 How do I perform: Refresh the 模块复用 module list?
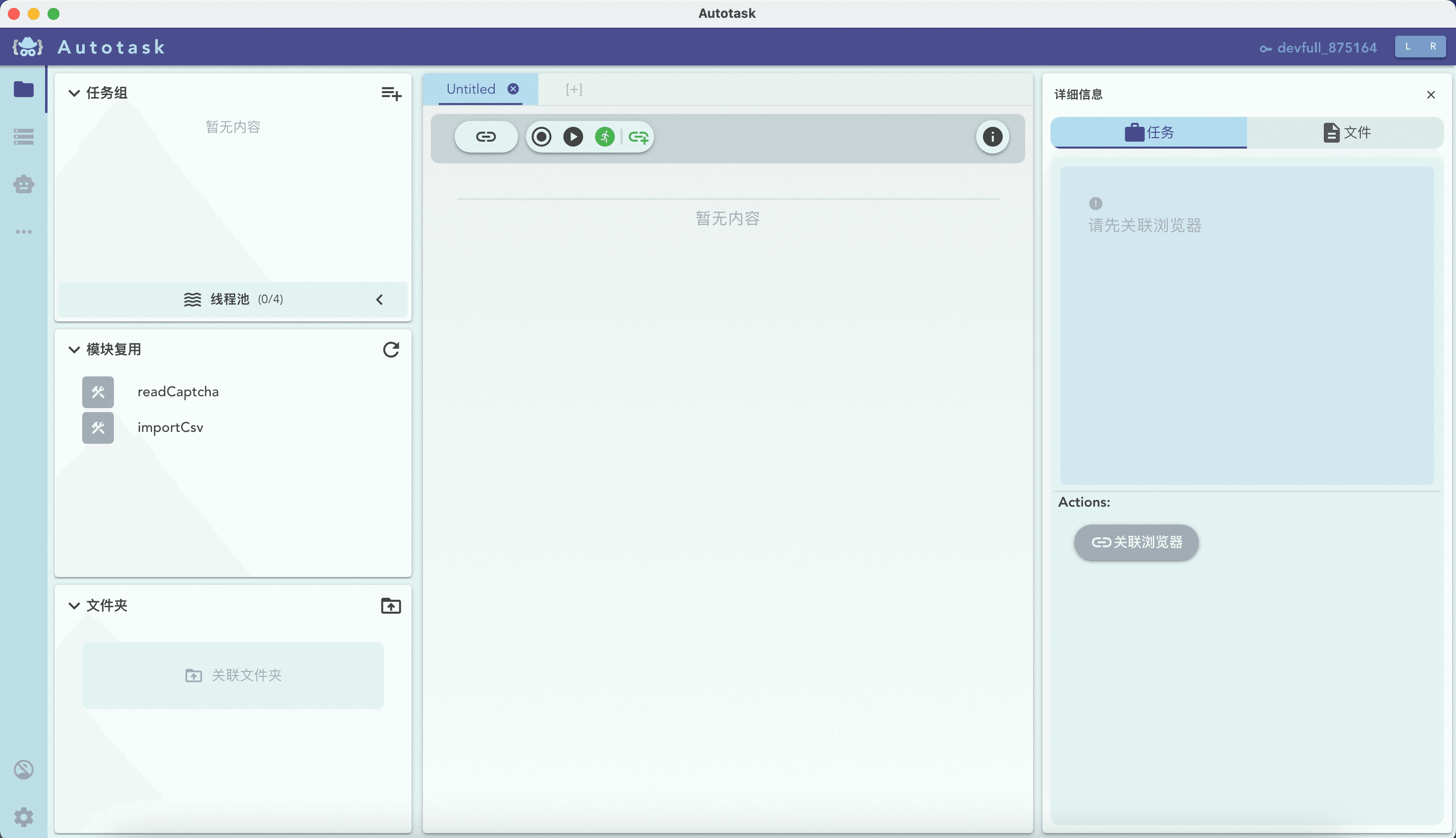tap(391, 349)
